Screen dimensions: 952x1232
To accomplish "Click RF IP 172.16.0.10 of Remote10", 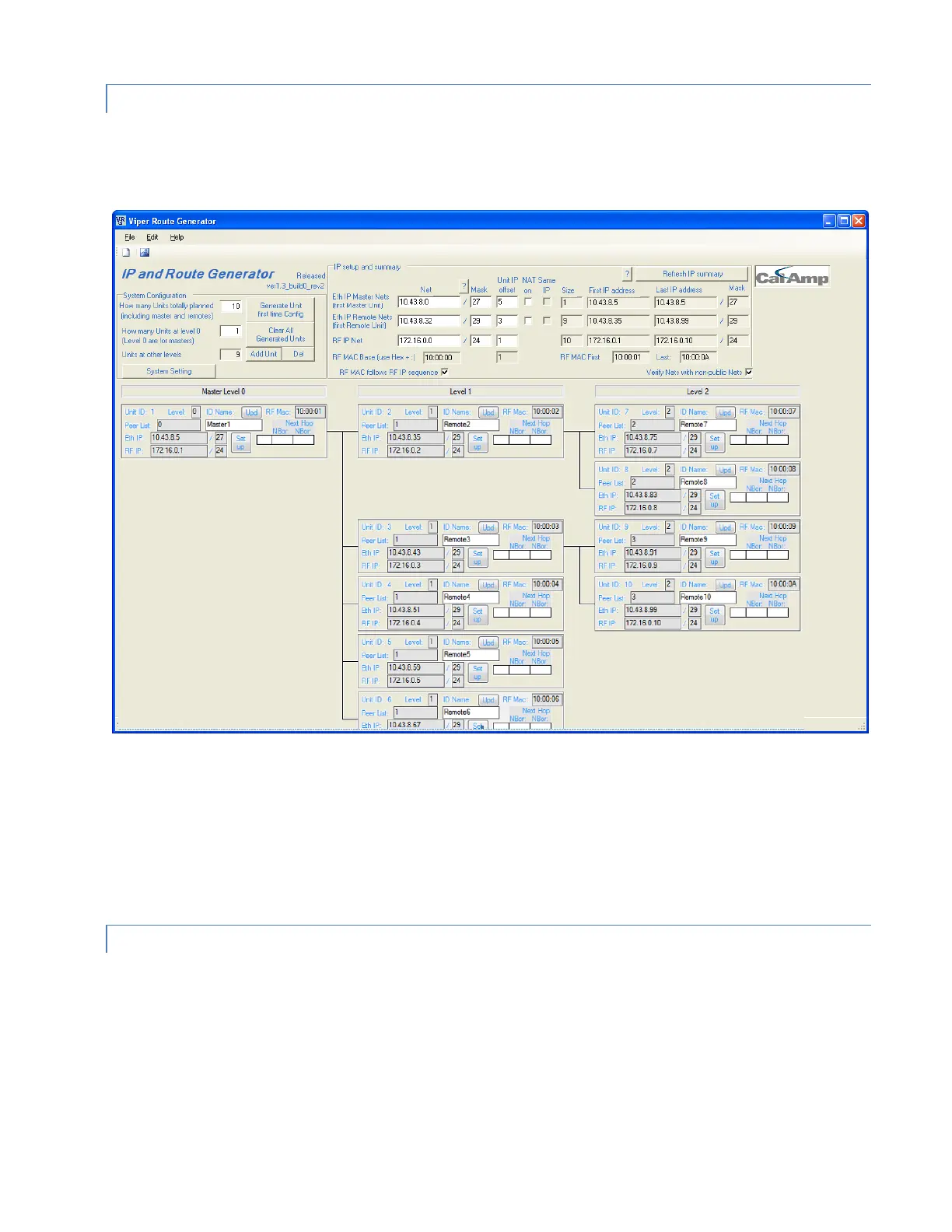I will pyautogui.click(x=653, y=623).
